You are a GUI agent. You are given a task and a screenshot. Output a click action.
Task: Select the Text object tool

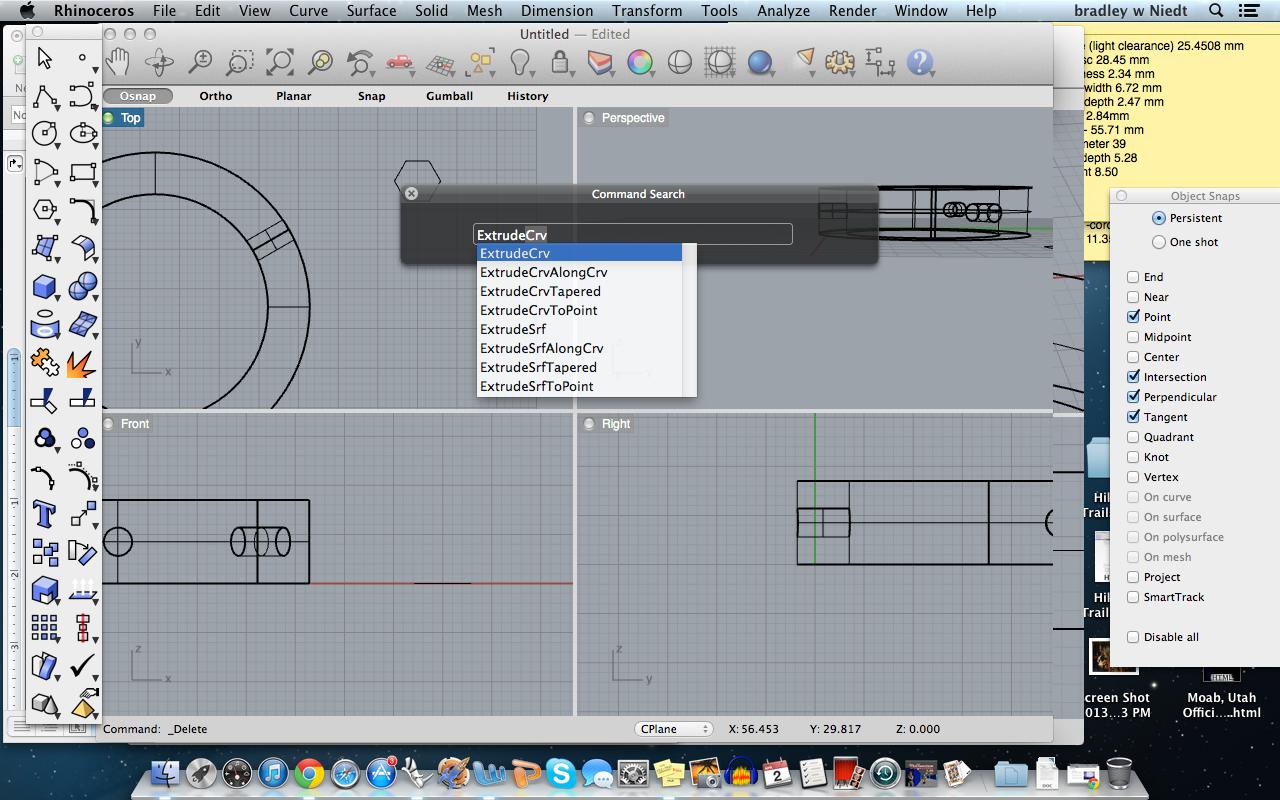[45, 513]
